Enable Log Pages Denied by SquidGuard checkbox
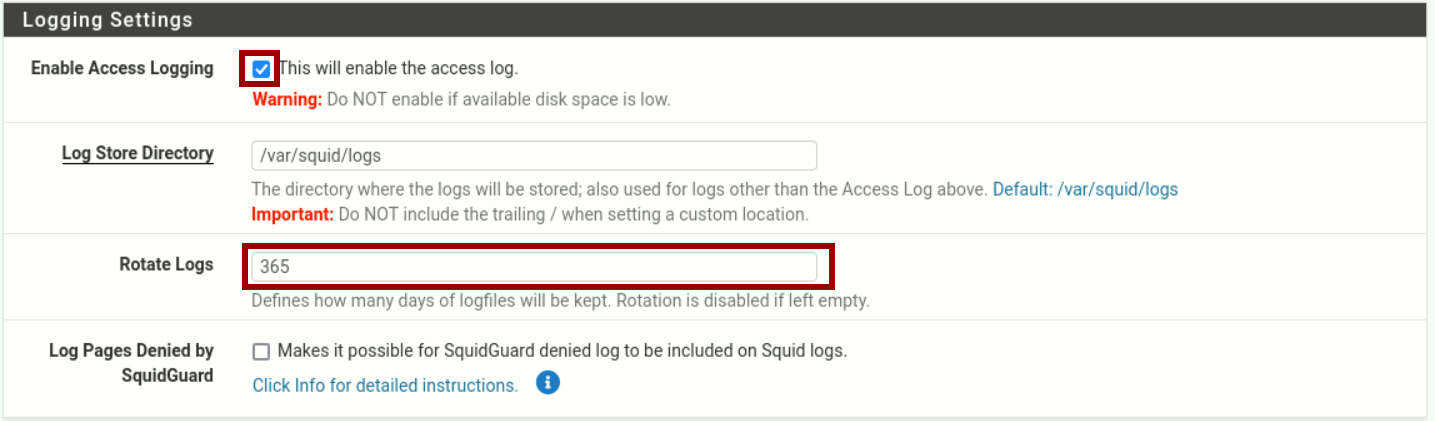Image resolution: width=1435 pixels, height=421 pixels. pyautogui.click(x=261, y=351)
